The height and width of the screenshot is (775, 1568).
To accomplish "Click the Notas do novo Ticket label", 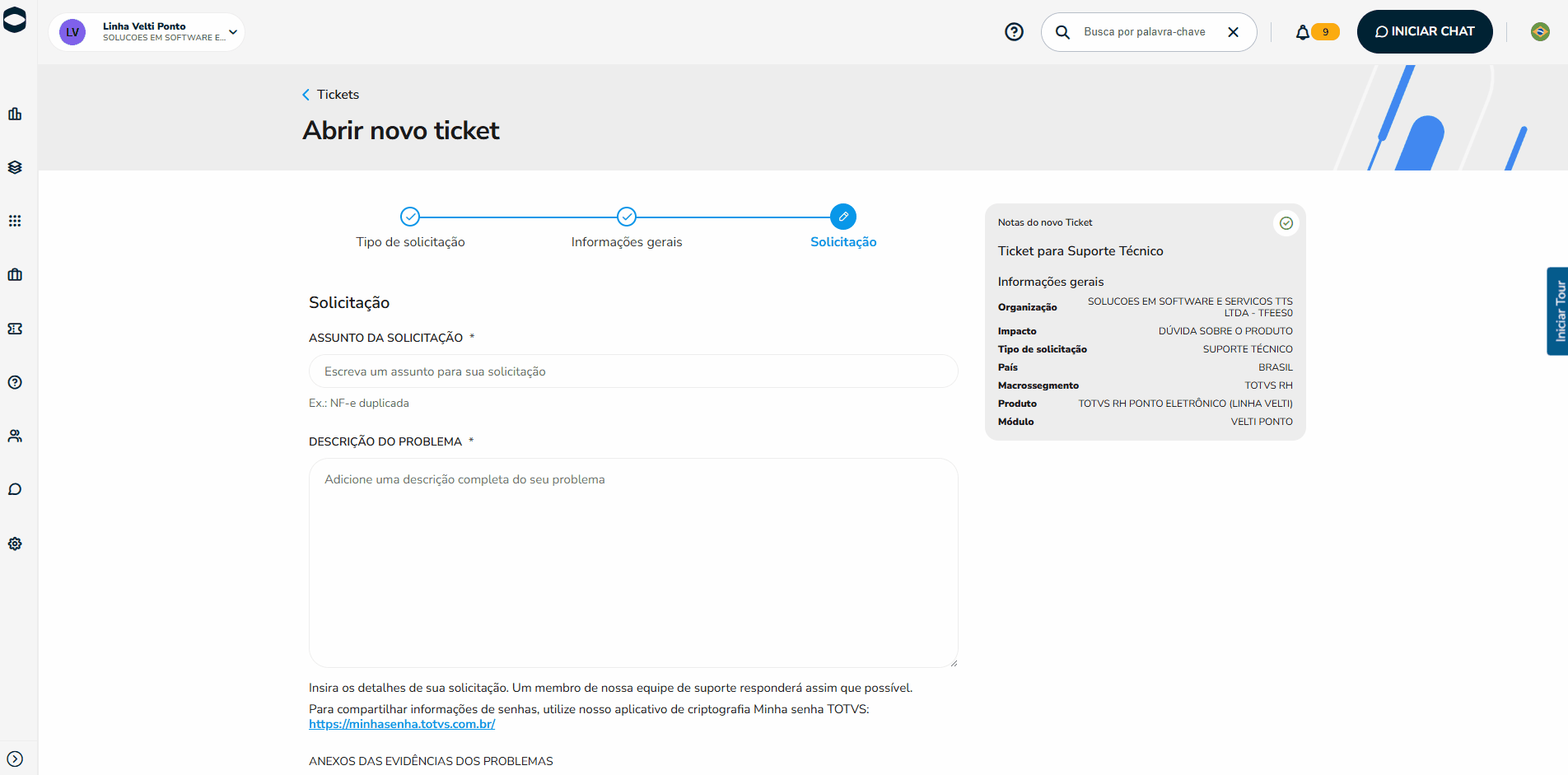I will pos(1045,222).
